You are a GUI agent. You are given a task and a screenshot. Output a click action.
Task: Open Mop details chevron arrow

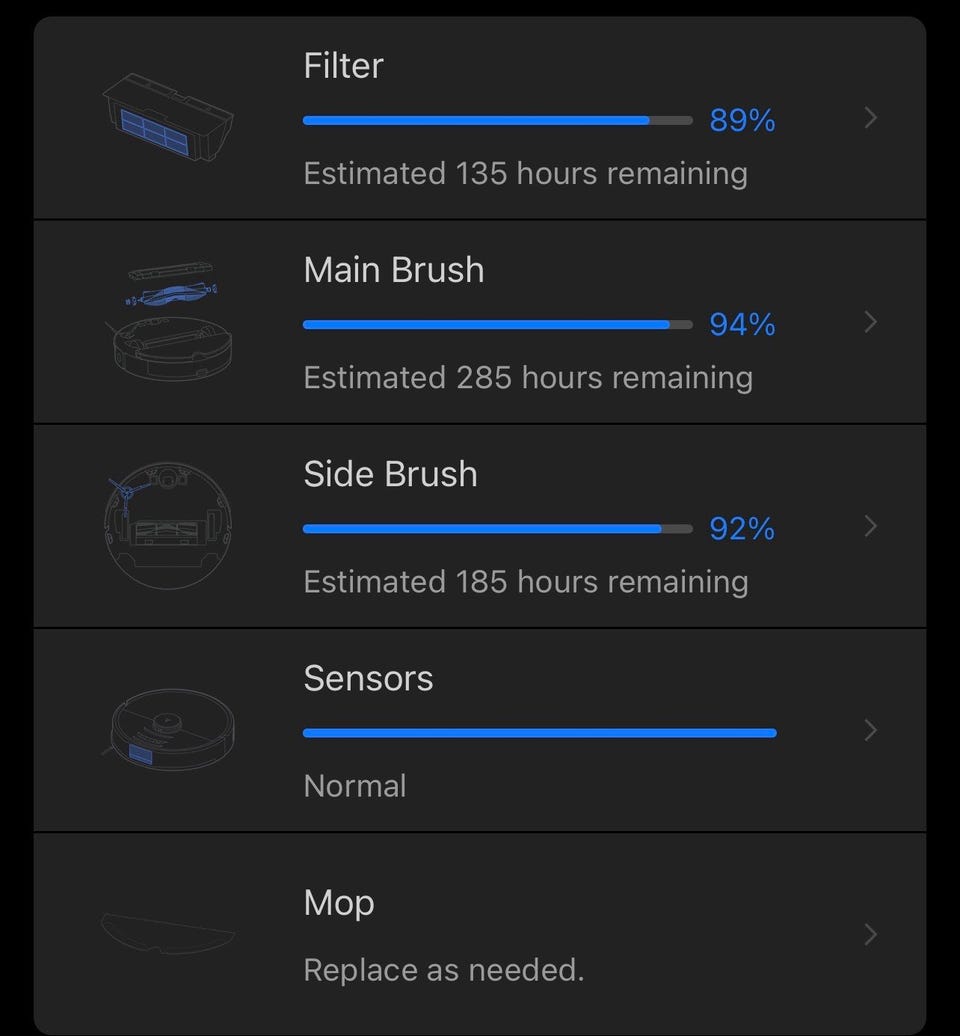[870, 934]
